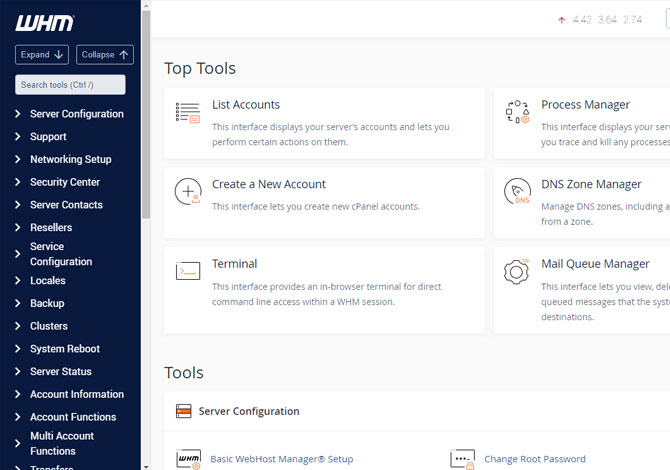
Task: Open the List Accounts icon
Action: click(x=188, y=113)
